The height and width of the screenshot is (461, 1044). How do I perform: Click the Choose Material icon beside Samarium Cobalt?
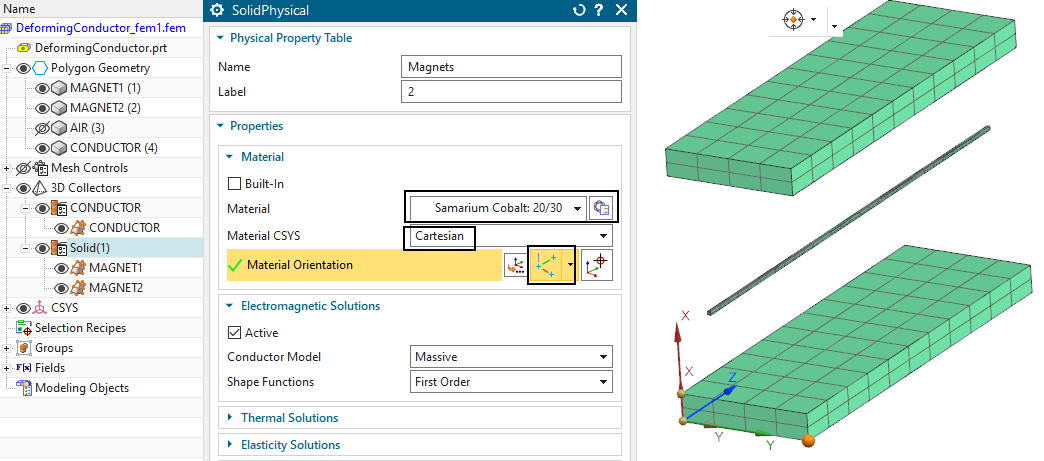point(601,208)
